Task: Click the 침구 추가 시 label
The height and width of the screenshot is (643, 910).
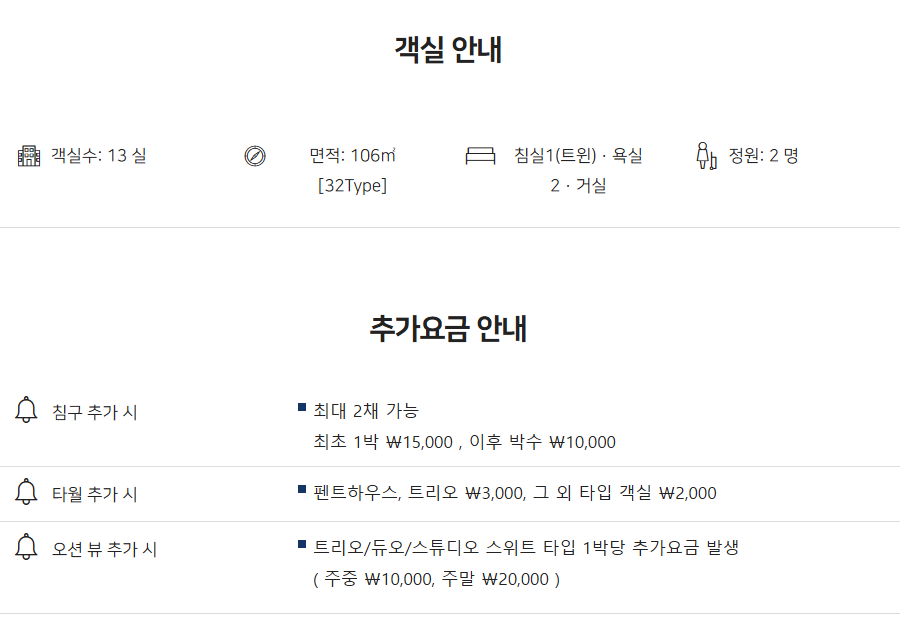Action: (x=95, y=412)
